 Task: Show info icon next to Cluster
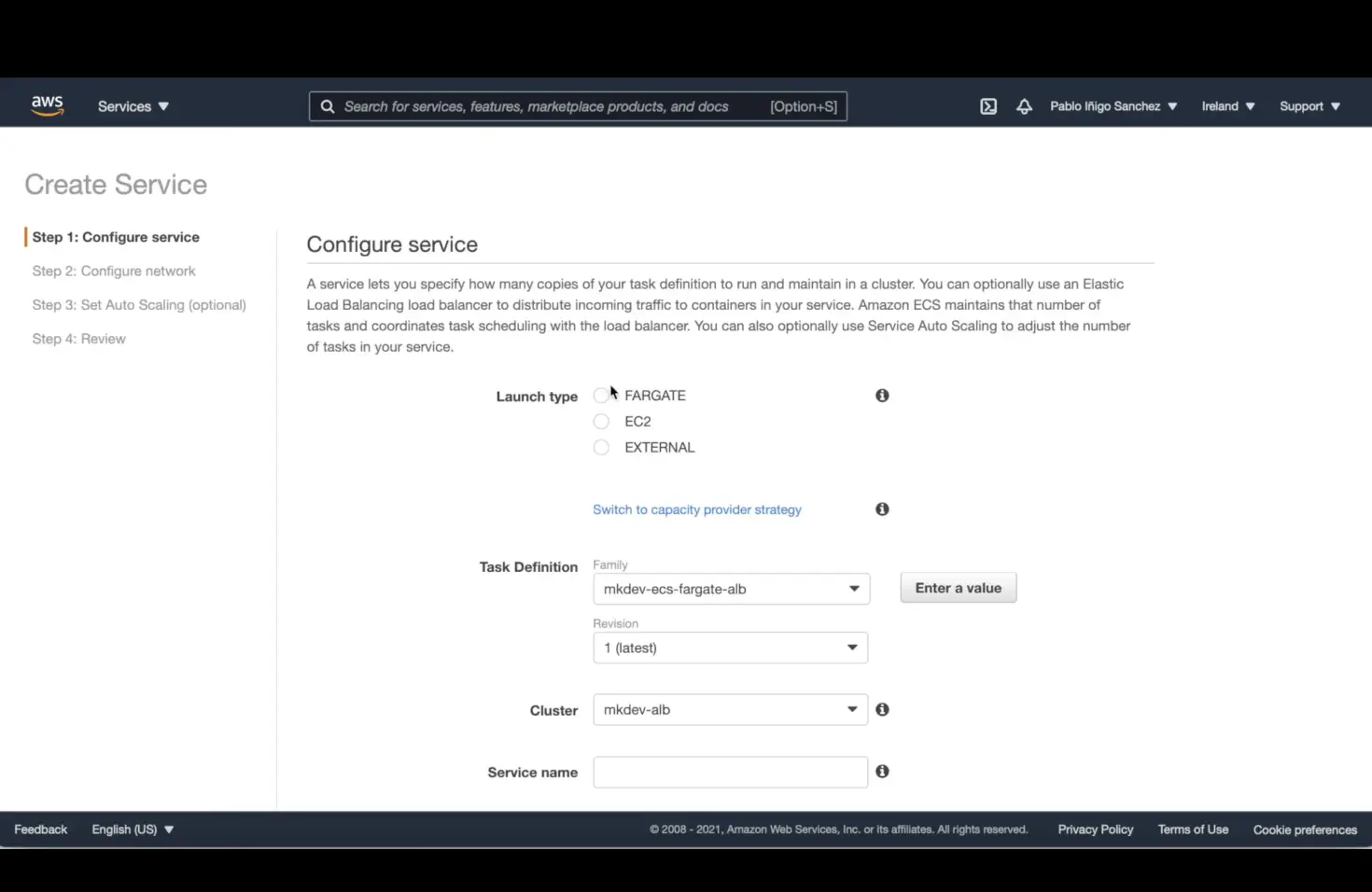(882, 710)
